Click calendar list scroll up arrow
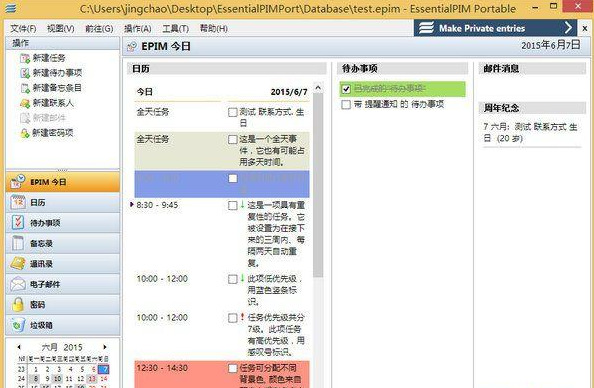 coord(318,88)
